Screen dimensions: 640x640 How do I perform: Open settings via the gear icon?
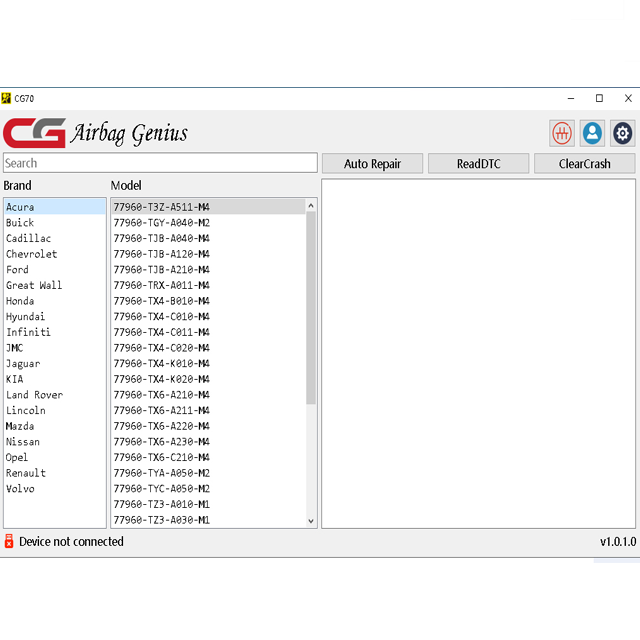[x=623, y=133]
